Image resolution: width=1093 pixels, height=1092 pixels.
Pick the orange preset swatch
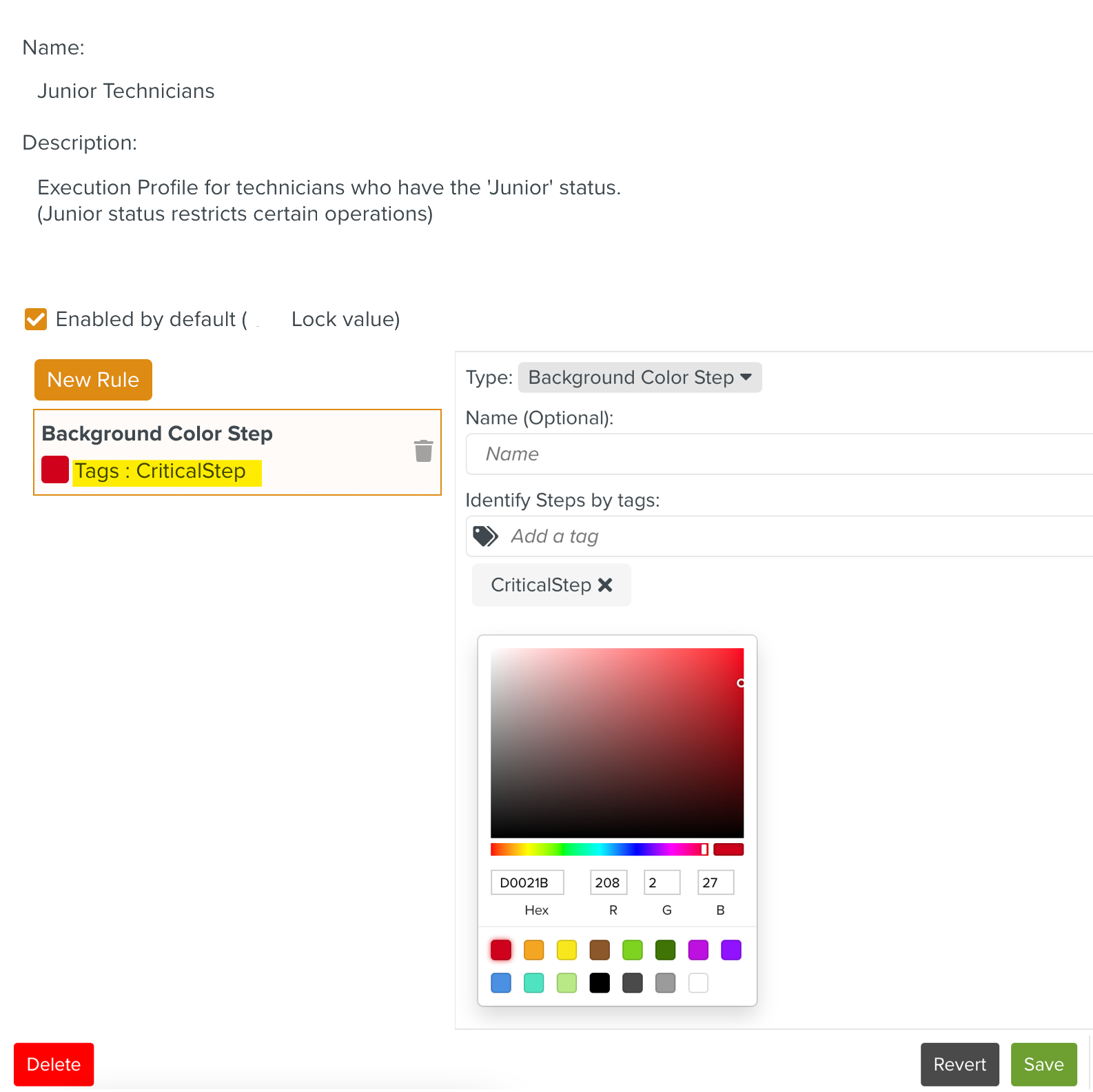pos(534,950)
